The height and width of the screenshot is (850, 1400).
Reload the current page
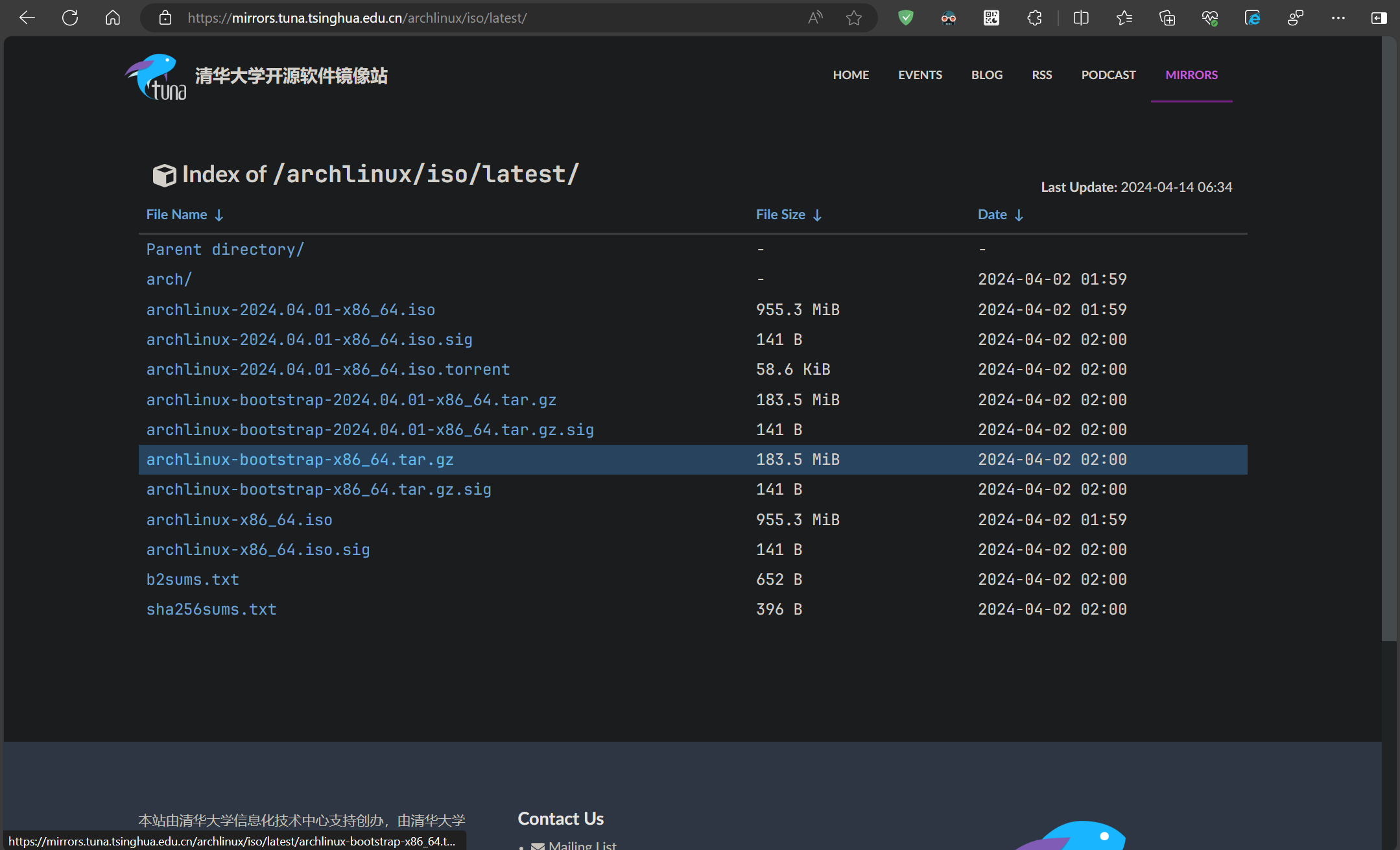click(70, 18)
